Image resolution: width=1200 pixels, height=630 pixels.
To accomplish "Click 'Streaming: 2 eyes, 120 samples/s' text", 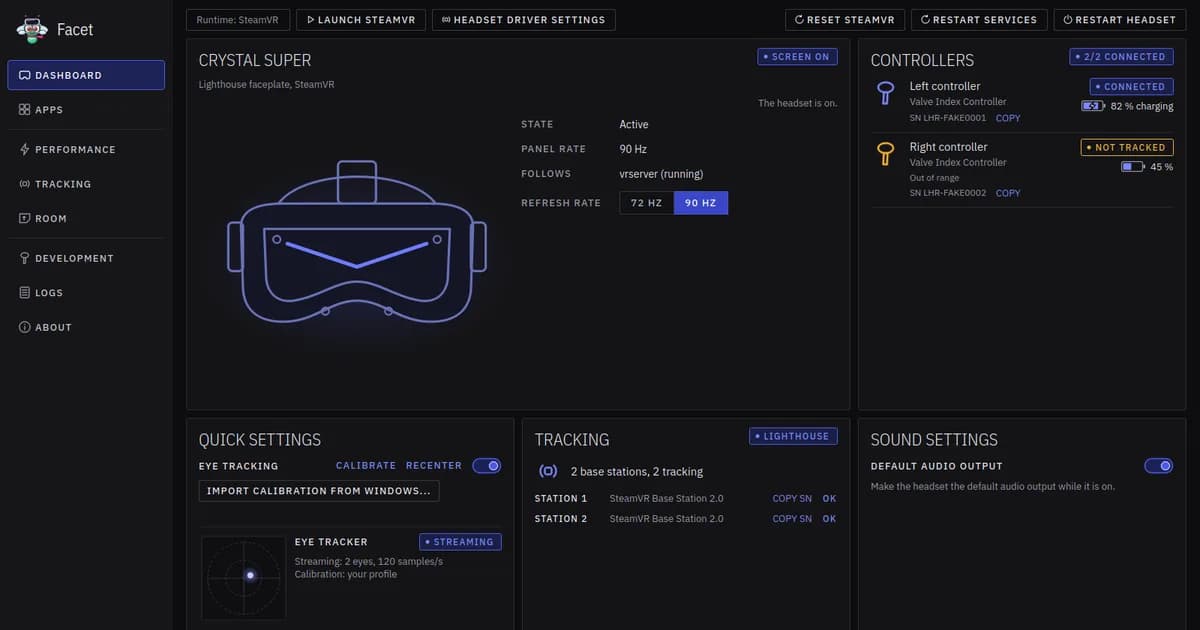I will (x=369, y=561).
